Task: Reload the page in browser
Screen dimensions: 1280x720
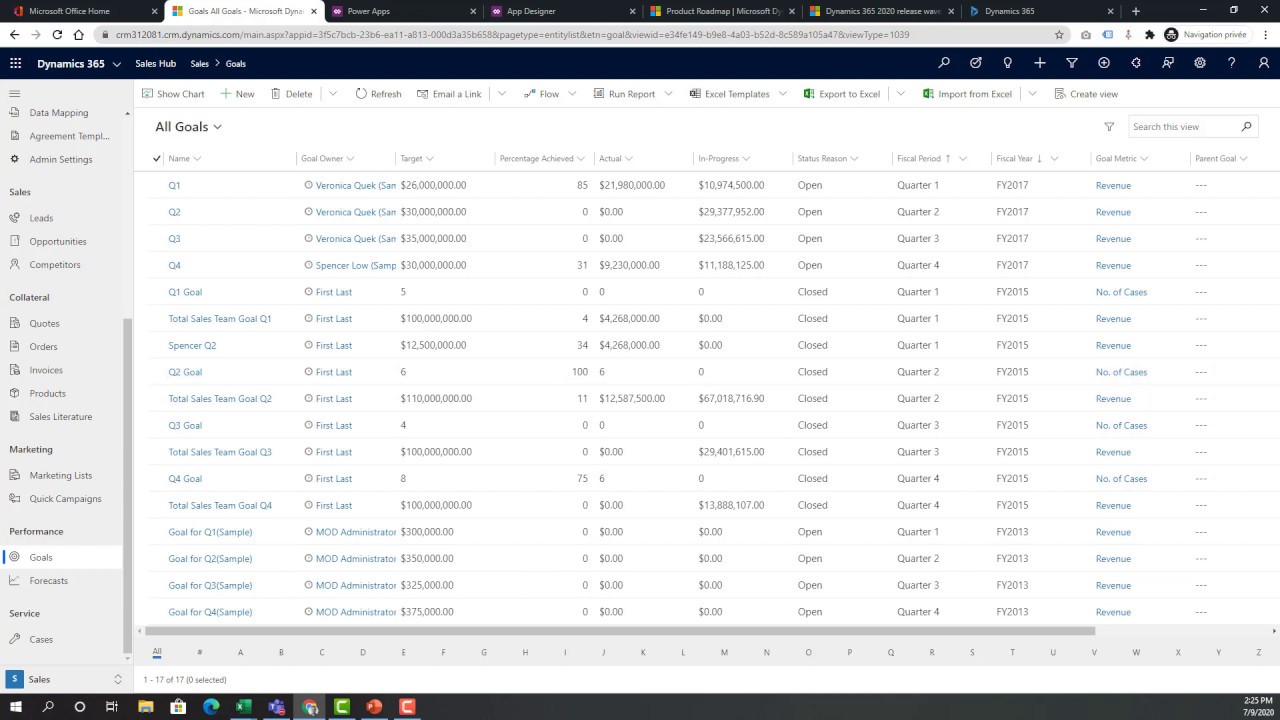Action: [x=57, y=34]
